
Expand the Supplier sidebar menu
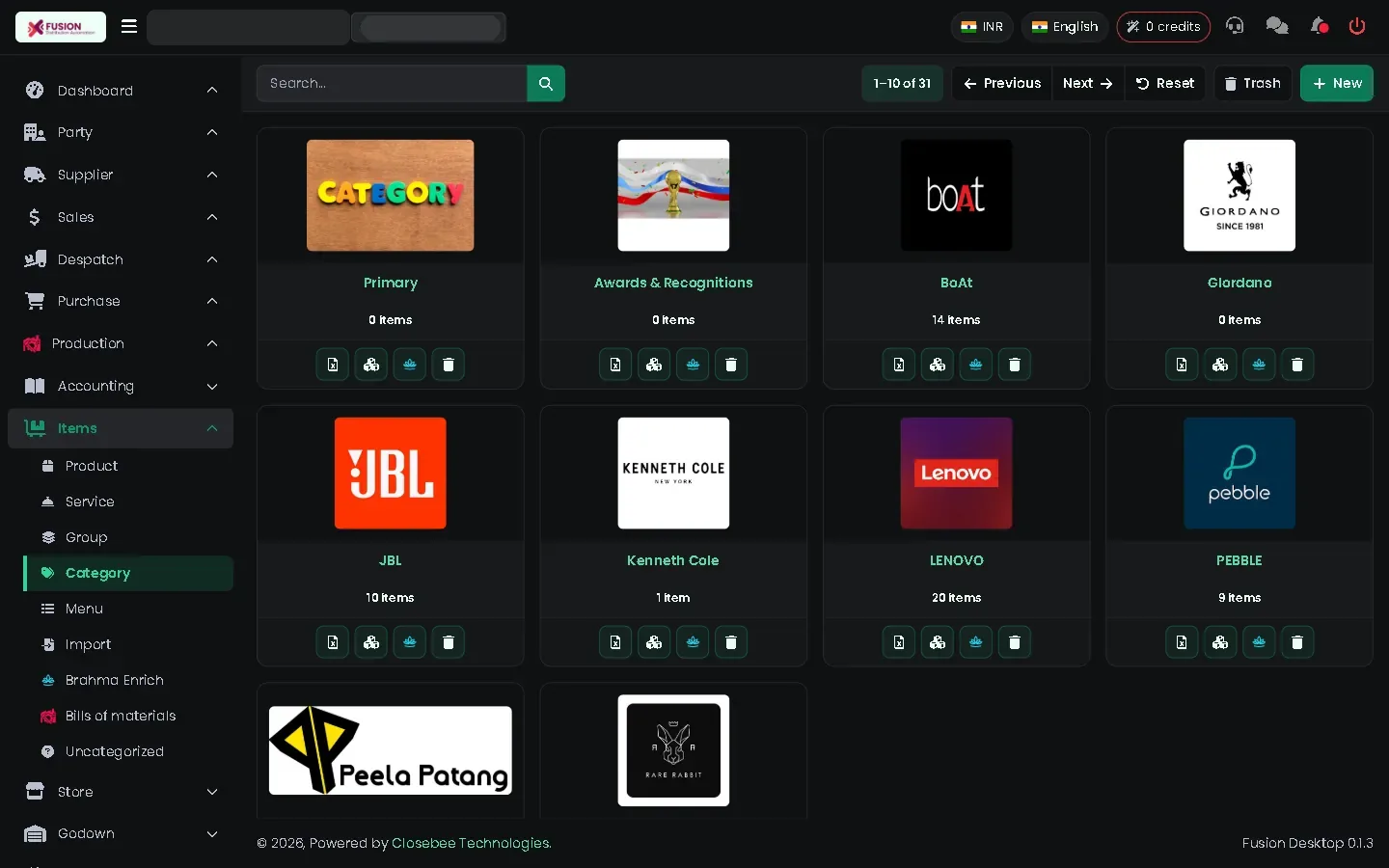[121, 175]
